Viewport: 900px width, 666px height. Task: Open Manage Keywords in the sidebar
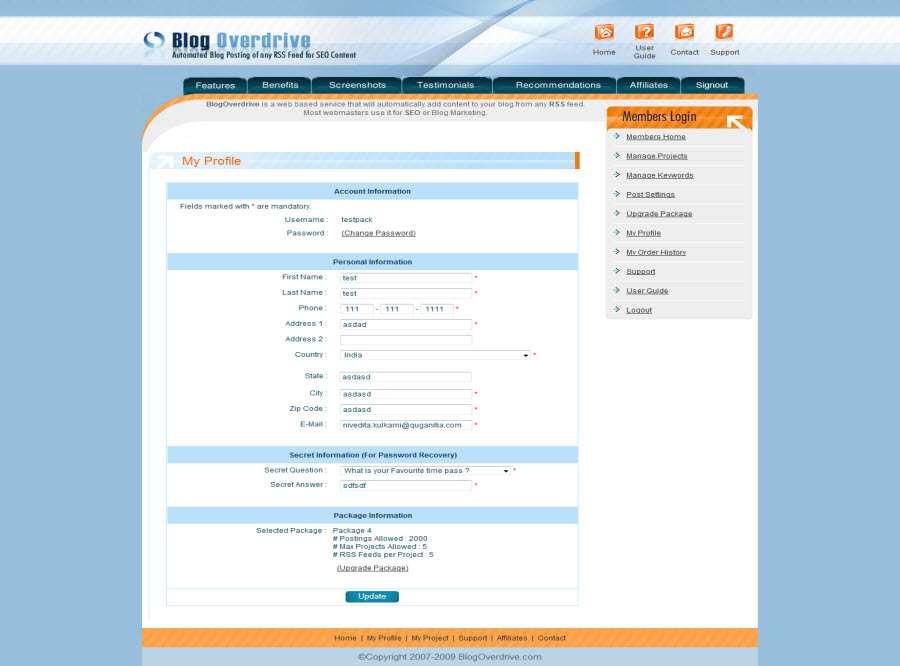pos(660,175)
